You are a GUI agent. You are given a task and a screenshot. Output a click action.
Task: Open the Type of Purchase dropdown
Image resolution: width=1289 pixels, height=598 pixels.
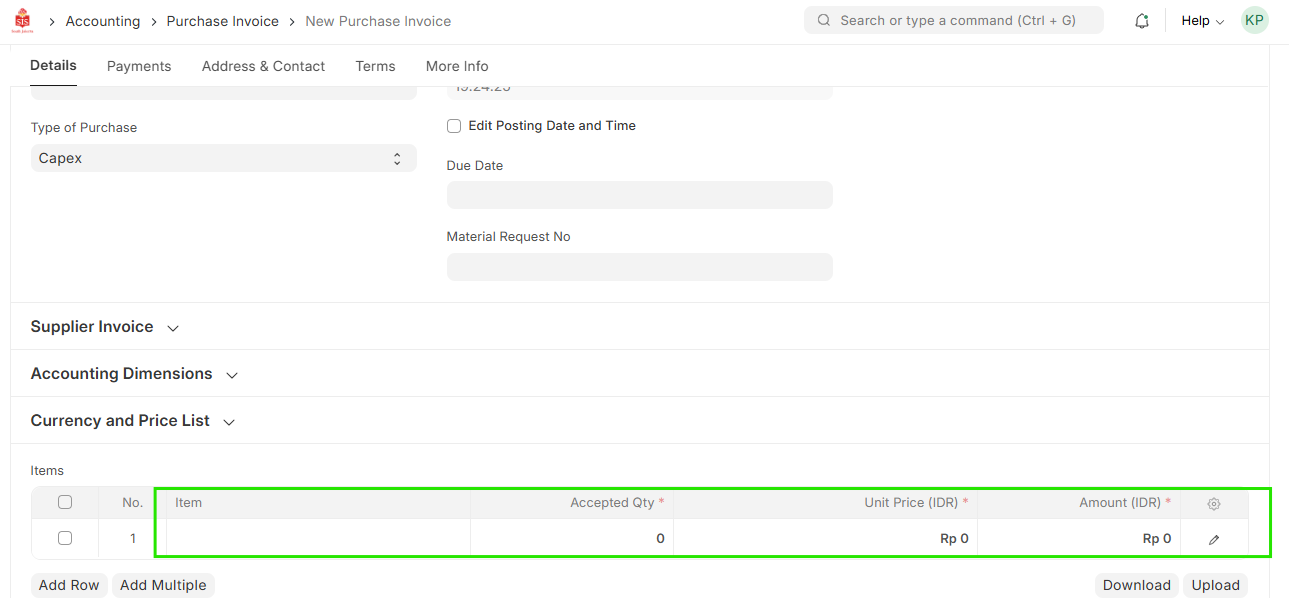point(223,158)
